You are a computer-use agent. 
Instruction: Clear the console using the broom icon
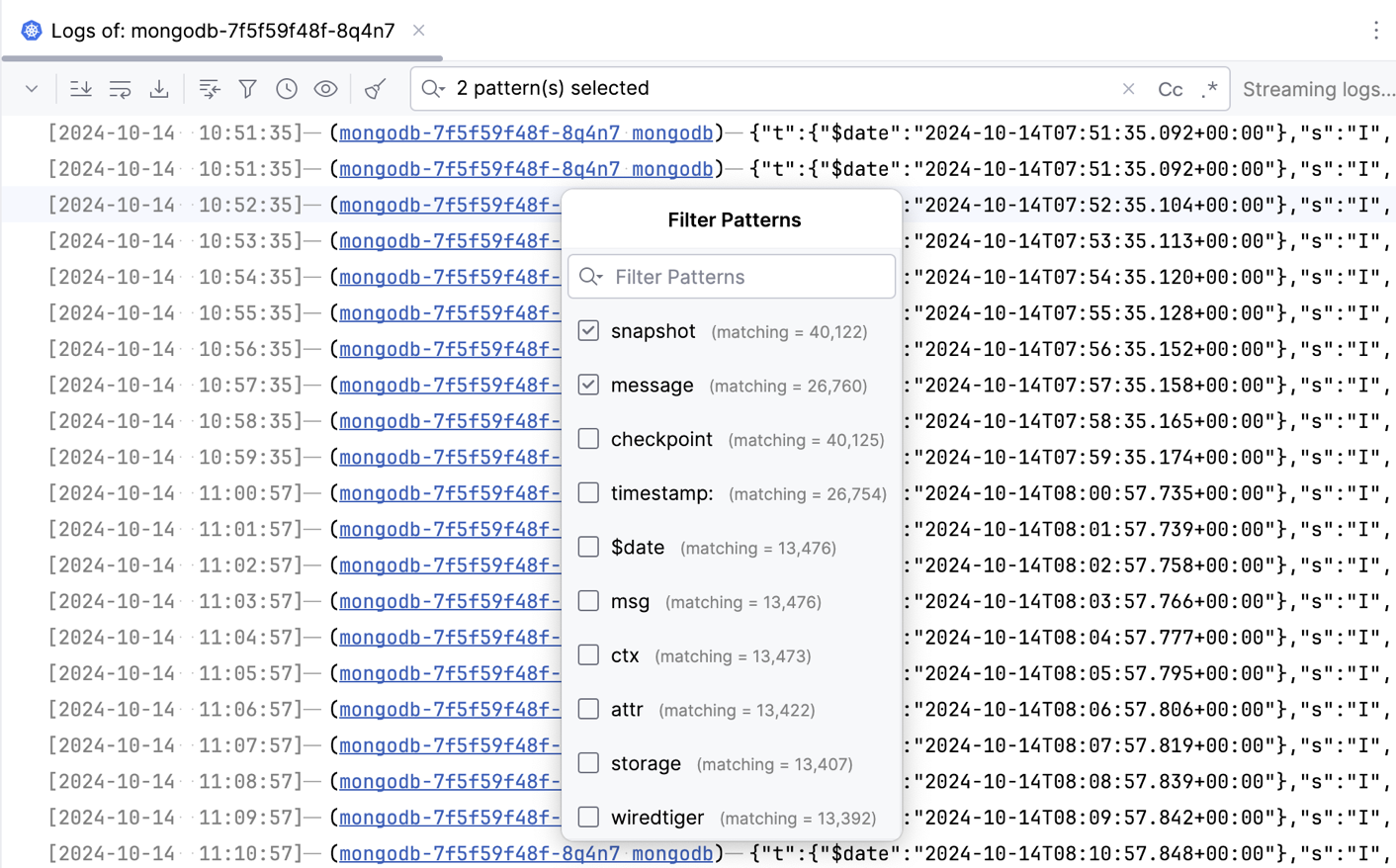pyautogui.click(x=375, y=88)
